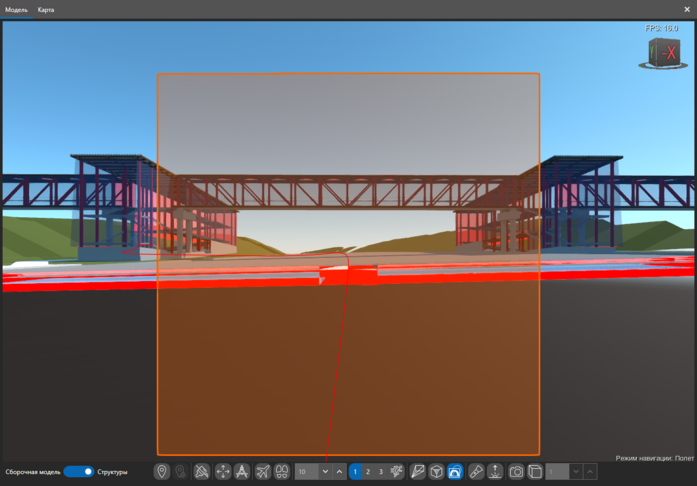Click the orientation view cube marked X
697x486 pixels.
click(662, 51)
